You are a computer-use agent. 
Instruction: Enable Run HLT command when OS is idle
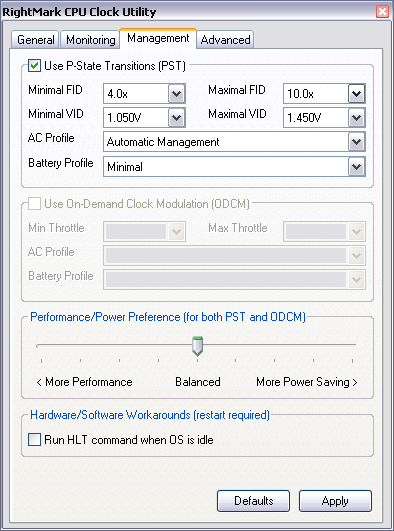(x=34, y=440)
